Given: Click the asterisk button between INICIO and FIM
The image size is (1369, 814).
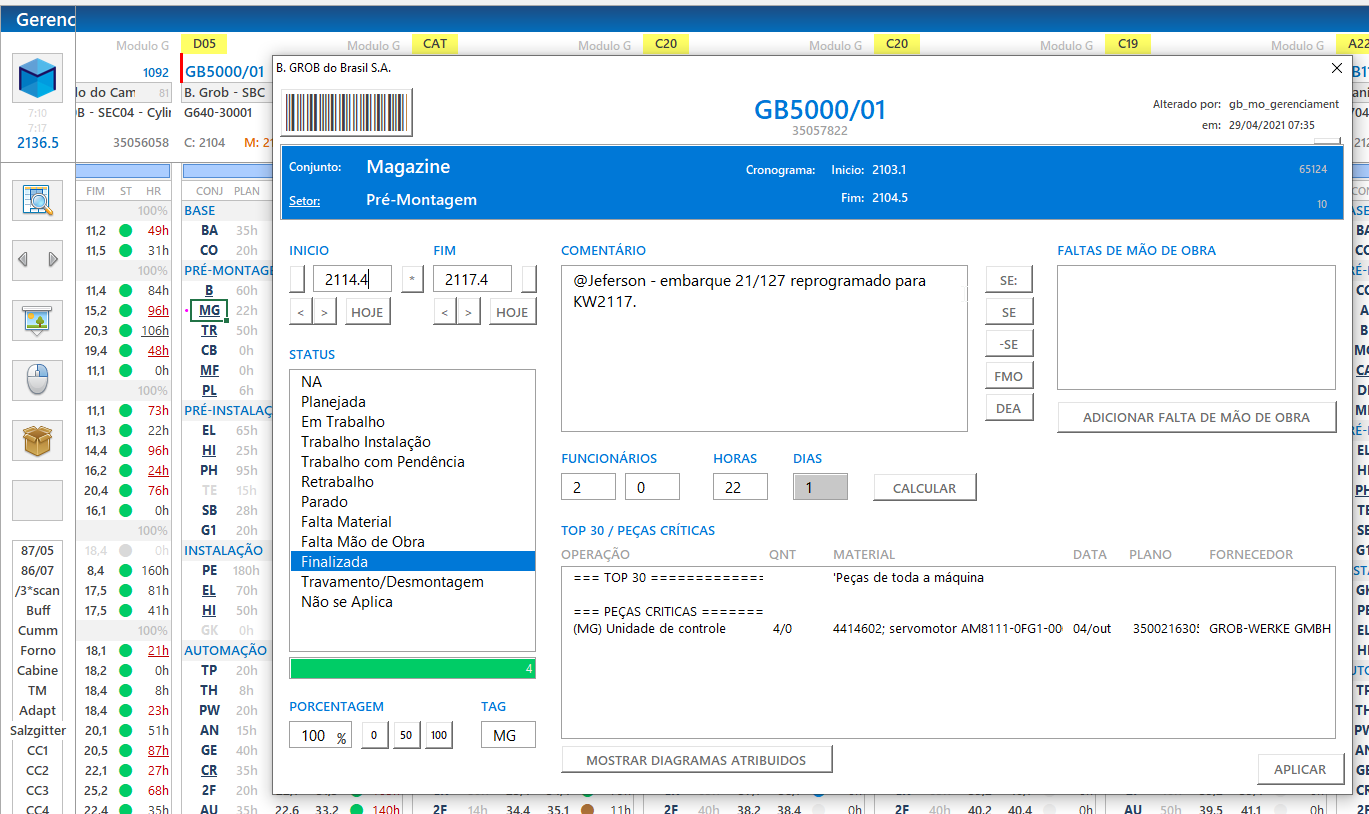Looking at the screenshot, I should 412,279.
